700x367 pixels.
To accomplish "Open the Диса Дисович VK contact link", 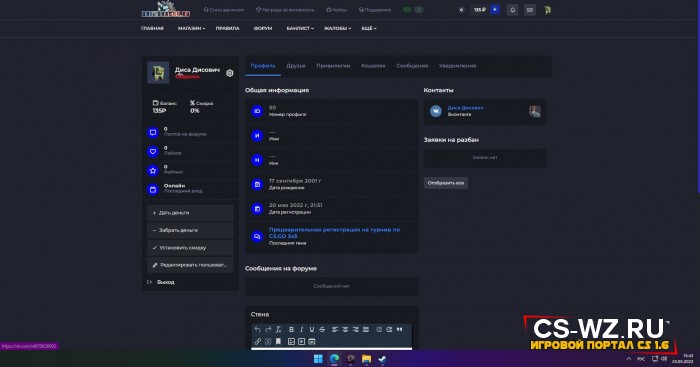I will click(465, 108).
